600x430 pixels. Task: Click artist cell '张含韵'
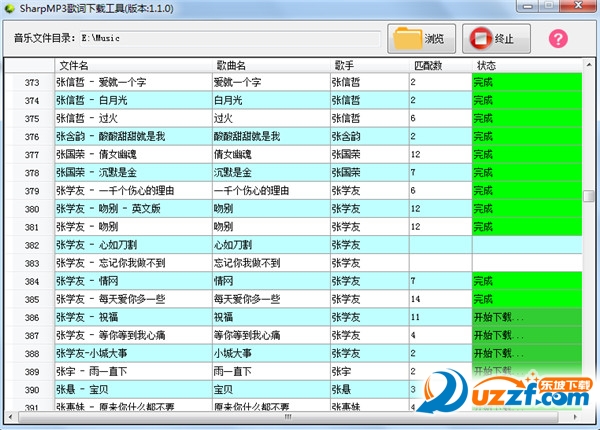(x=370, y=137)
